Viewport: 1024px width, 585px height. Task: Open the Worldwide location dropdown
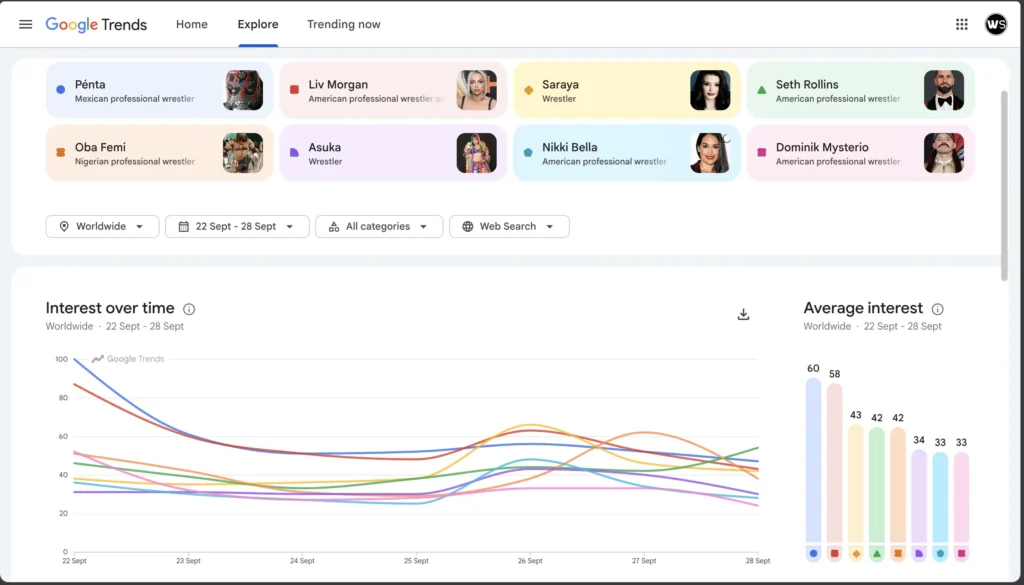[x=103, y=227]
